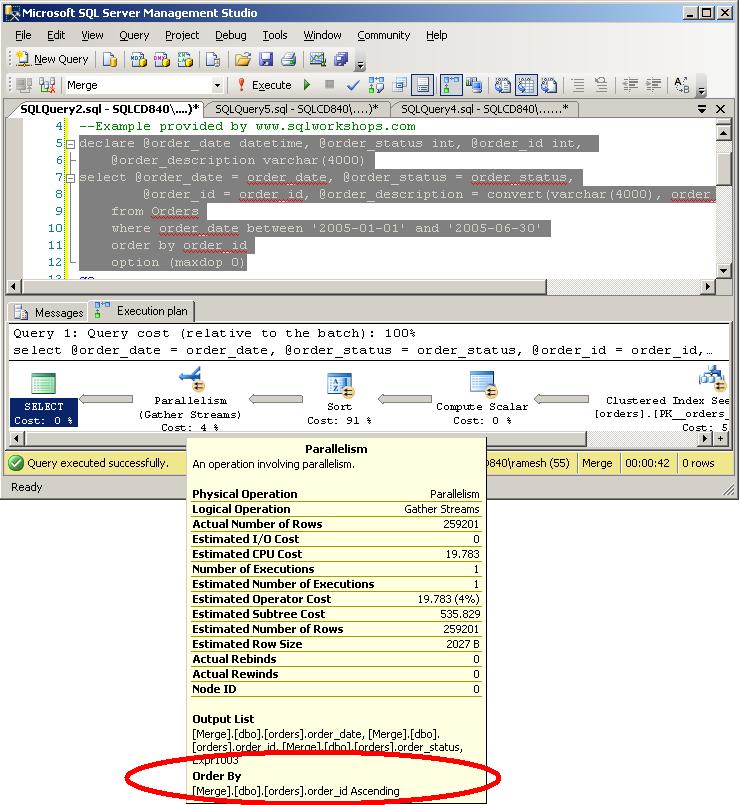The height and width of the screenshot is (805, 740).
Task: Switch to the Messages tab
Action: coord(49,312)
